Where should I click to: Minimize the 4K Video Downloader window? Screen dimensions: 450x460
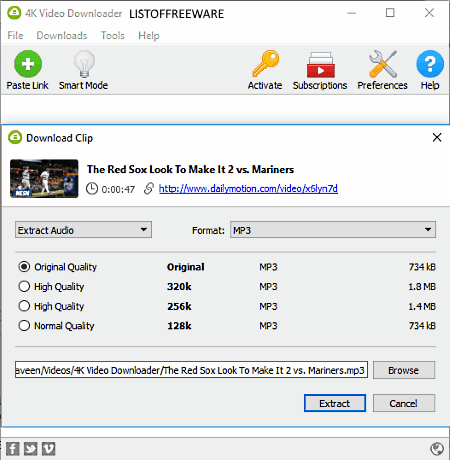tap(351, 13)
